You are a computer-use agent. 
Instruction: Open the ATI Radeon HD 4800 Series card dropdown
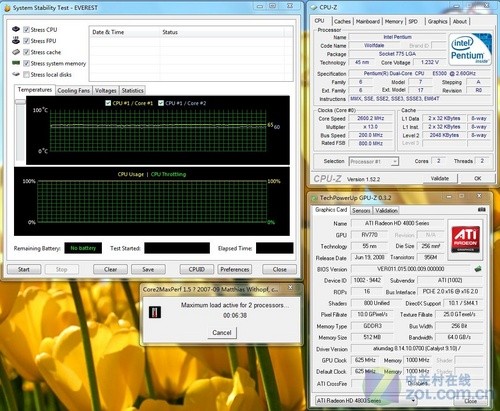coord(366,401)
